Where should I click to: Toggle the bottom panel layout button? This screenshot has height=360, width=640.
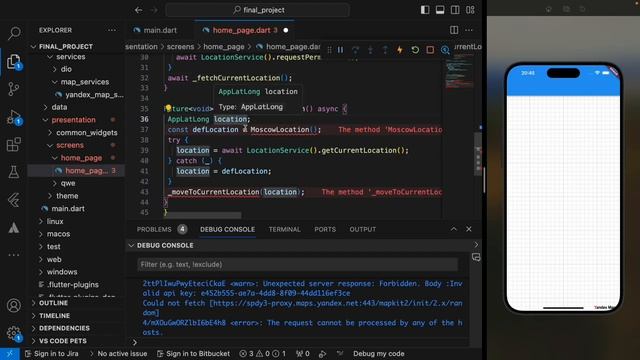point(440,10)
